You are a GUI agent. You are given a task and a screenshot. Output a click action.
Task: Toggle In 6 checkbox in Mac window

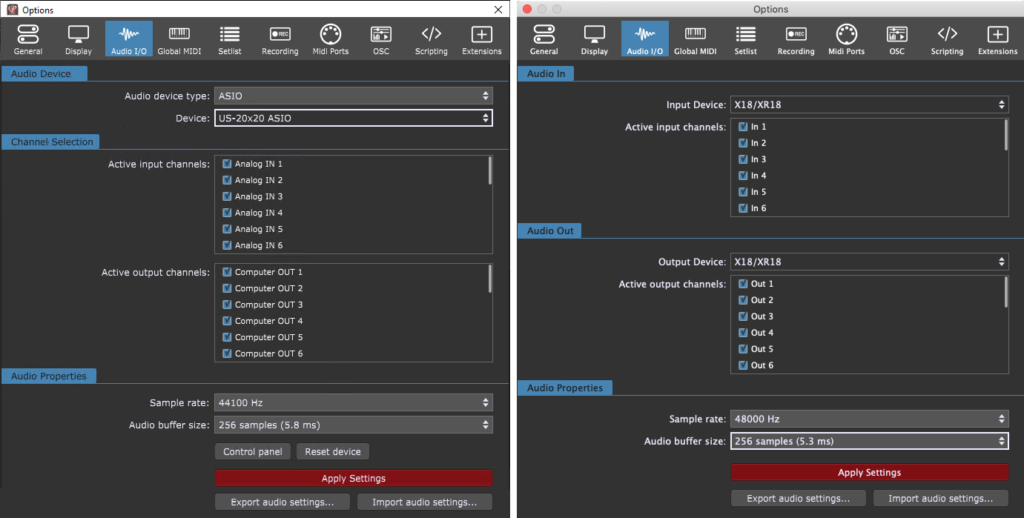[743, 208]
